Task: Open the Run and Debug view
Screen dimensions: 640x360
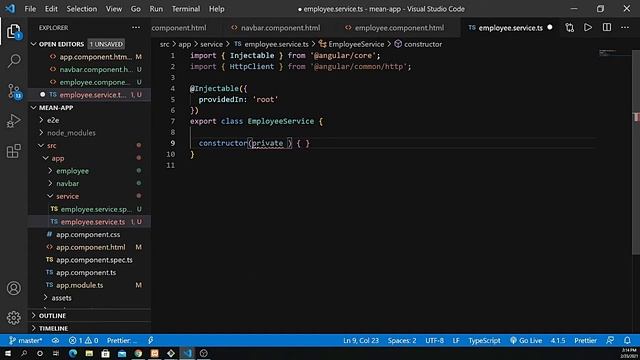Action: pos(13,121)
